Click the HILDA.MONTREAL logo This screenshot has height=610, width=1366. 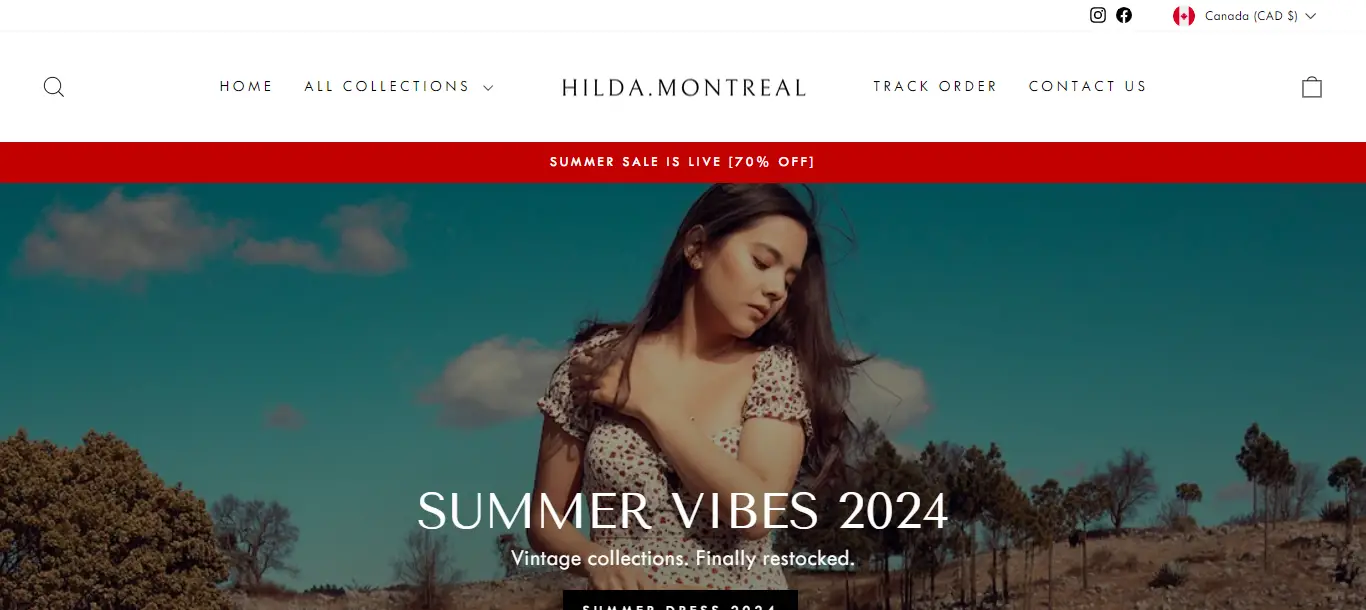coord(684,87)
